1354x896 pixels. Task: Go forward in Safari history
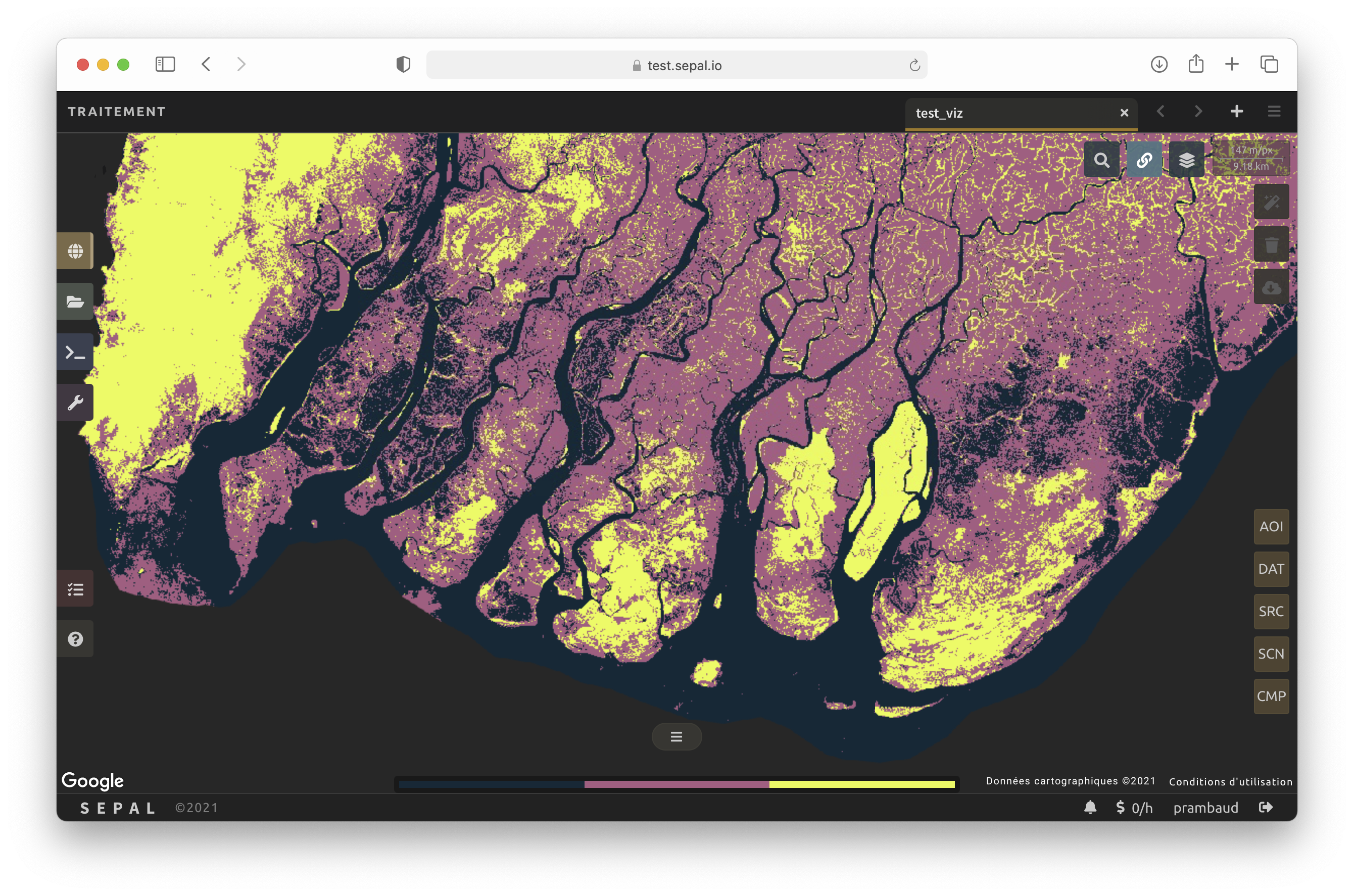(241, 64)
